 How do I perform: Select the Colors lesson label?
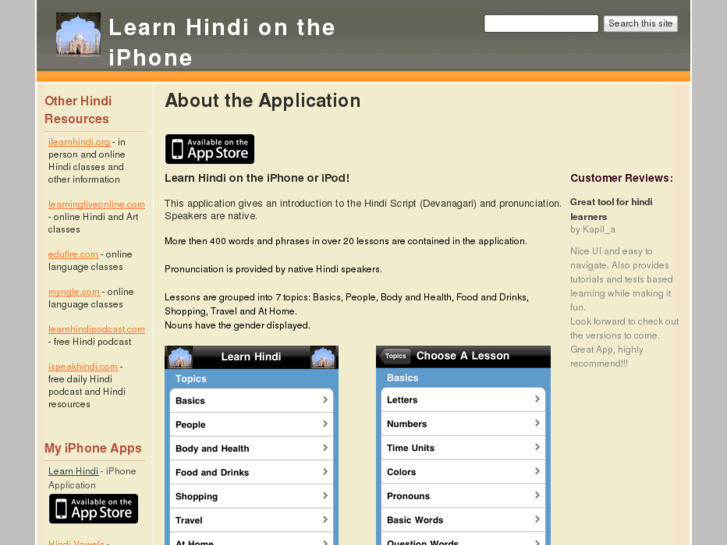(401, 472)
